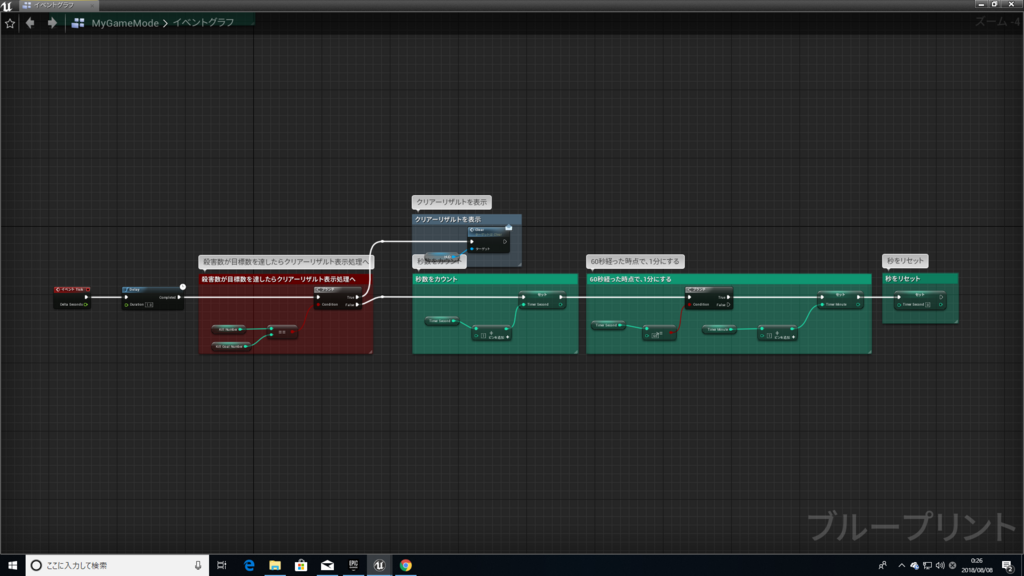Open the Mail app from the taskbar
The width and height of the screenshot is (1024, 576).
click(327, 565)
